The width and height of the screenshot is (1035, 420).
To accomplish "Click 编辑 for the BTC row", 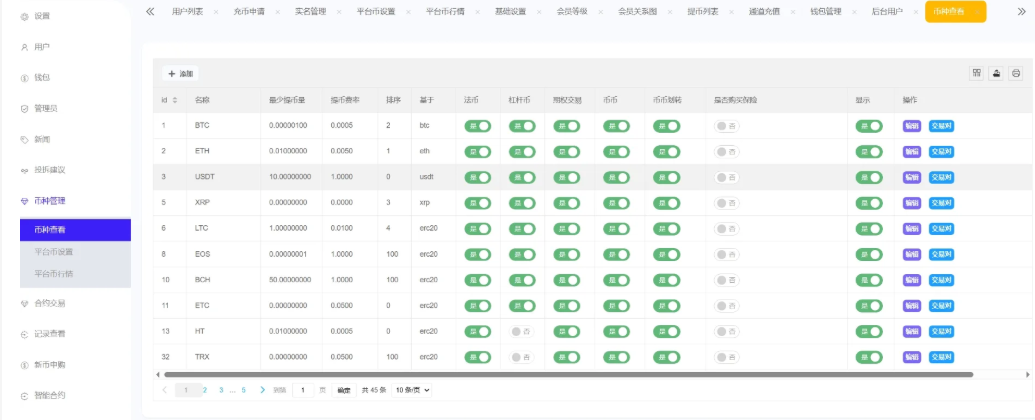I will click(912, 126).
